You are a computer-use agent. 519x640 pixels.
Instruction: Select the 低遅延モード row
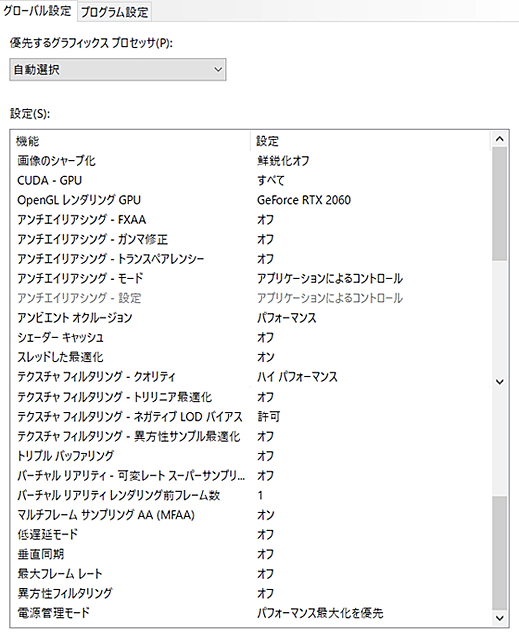tap(251, 534)
